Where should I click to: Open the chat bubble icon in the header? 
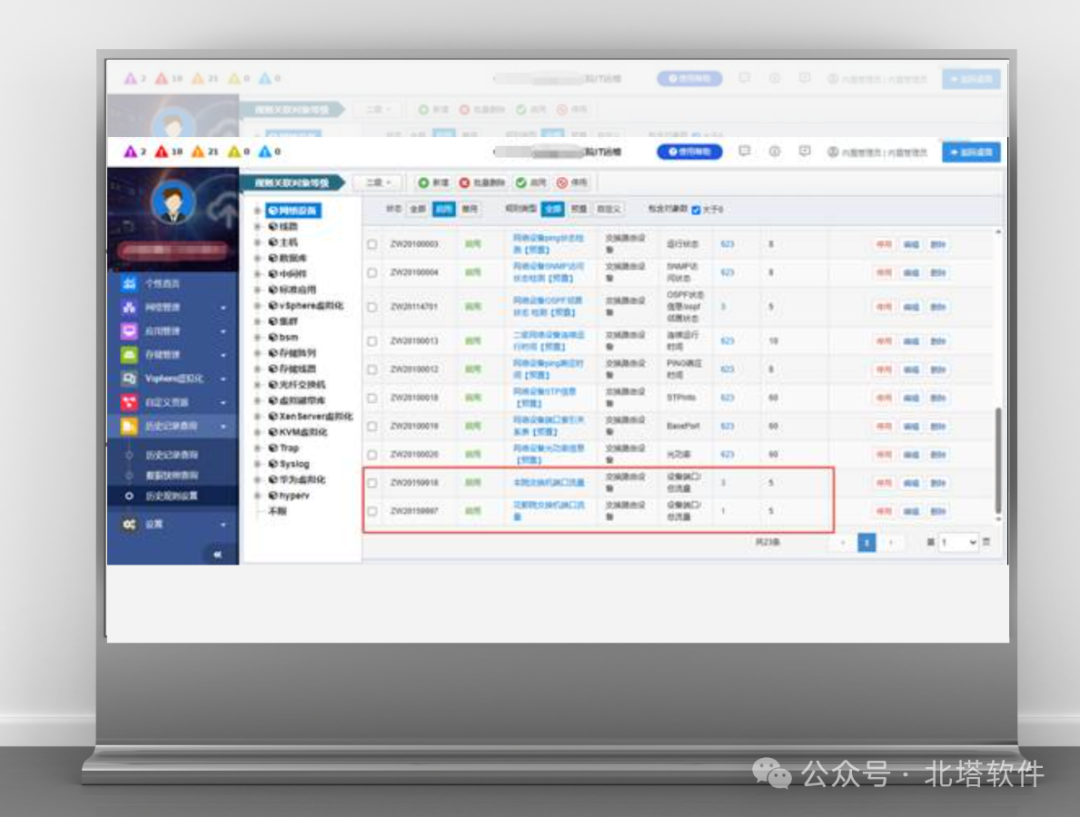coord(744,151)
